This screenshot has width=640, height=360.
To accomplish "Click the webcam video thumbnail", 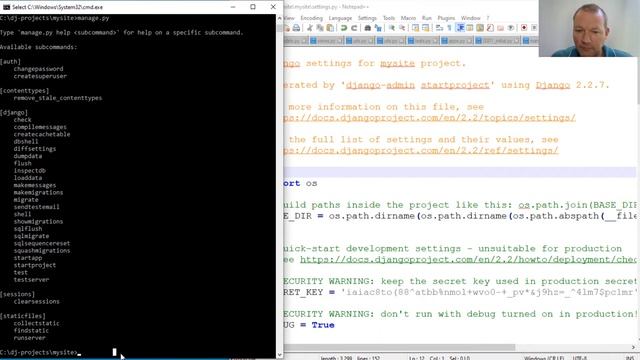I will [x=589, y=28].
